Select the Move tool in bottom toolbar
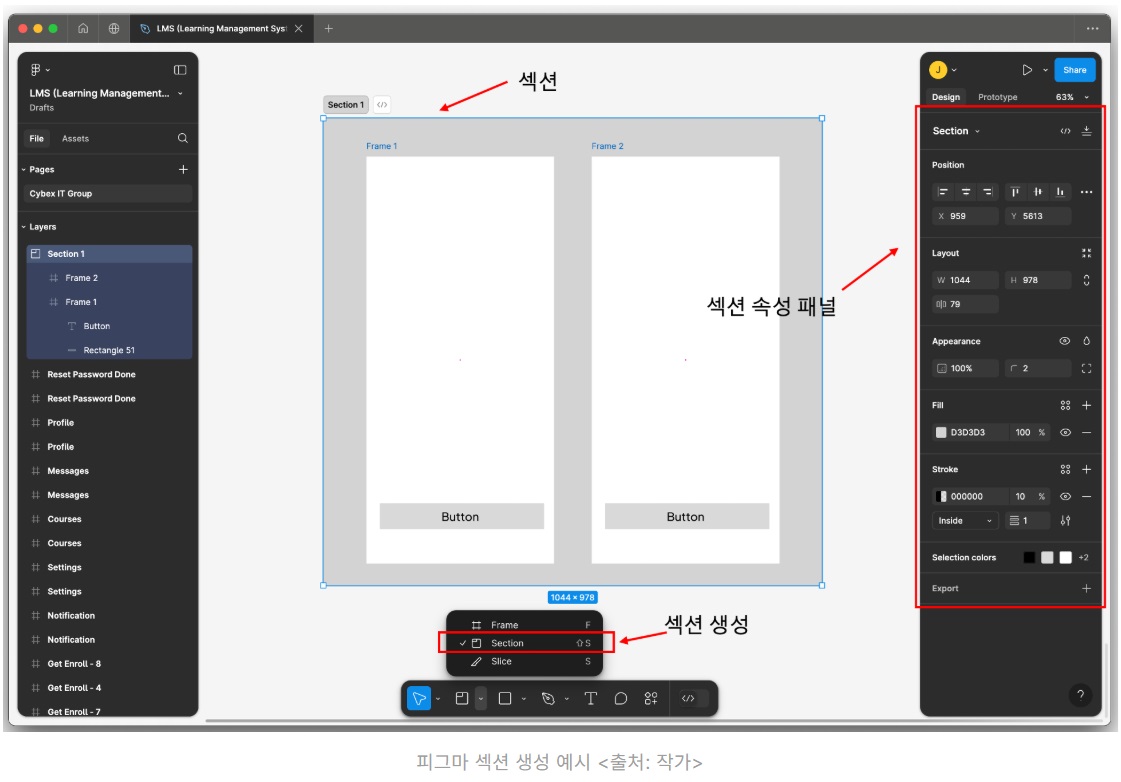1121x782 pixels. (419, 698)
